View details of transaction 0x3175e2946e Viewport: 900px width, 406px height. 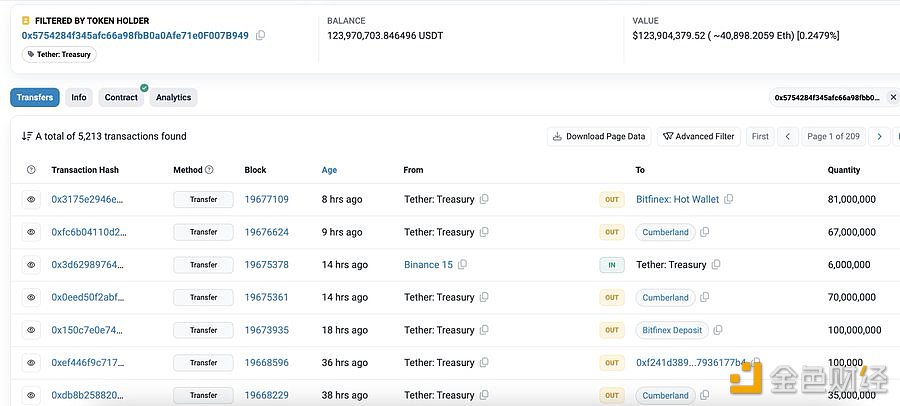31,199
